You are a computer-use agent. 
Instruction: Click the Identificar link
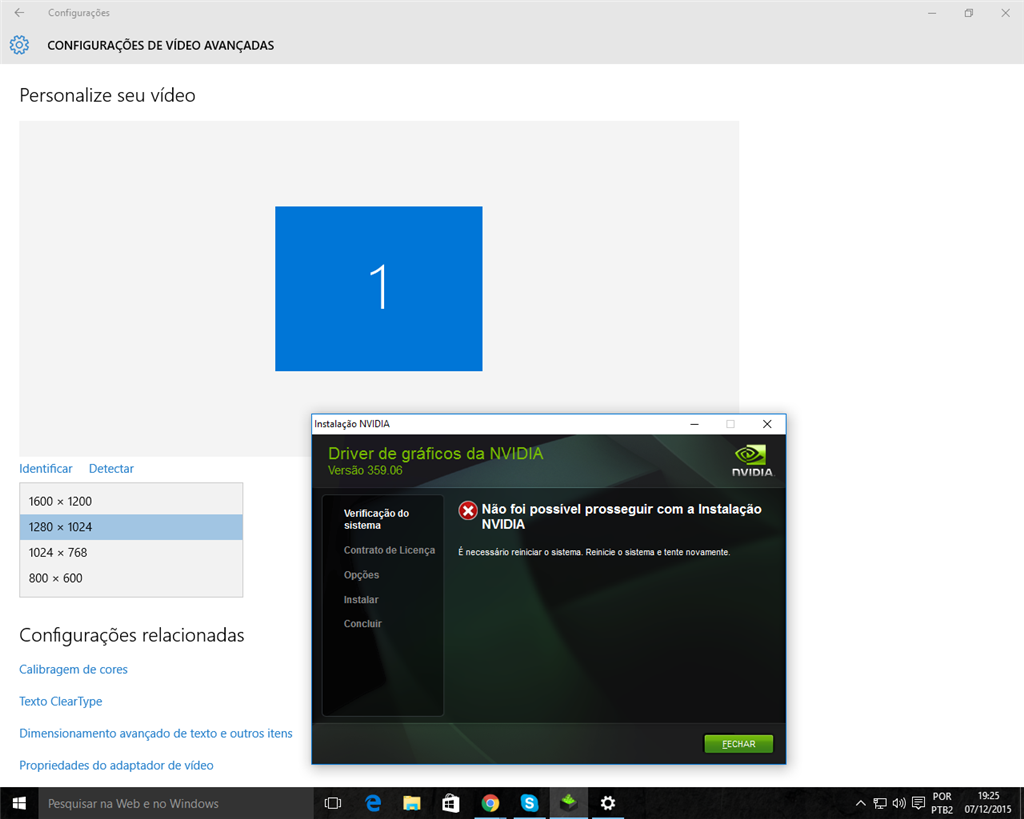[x=46, y=468]
